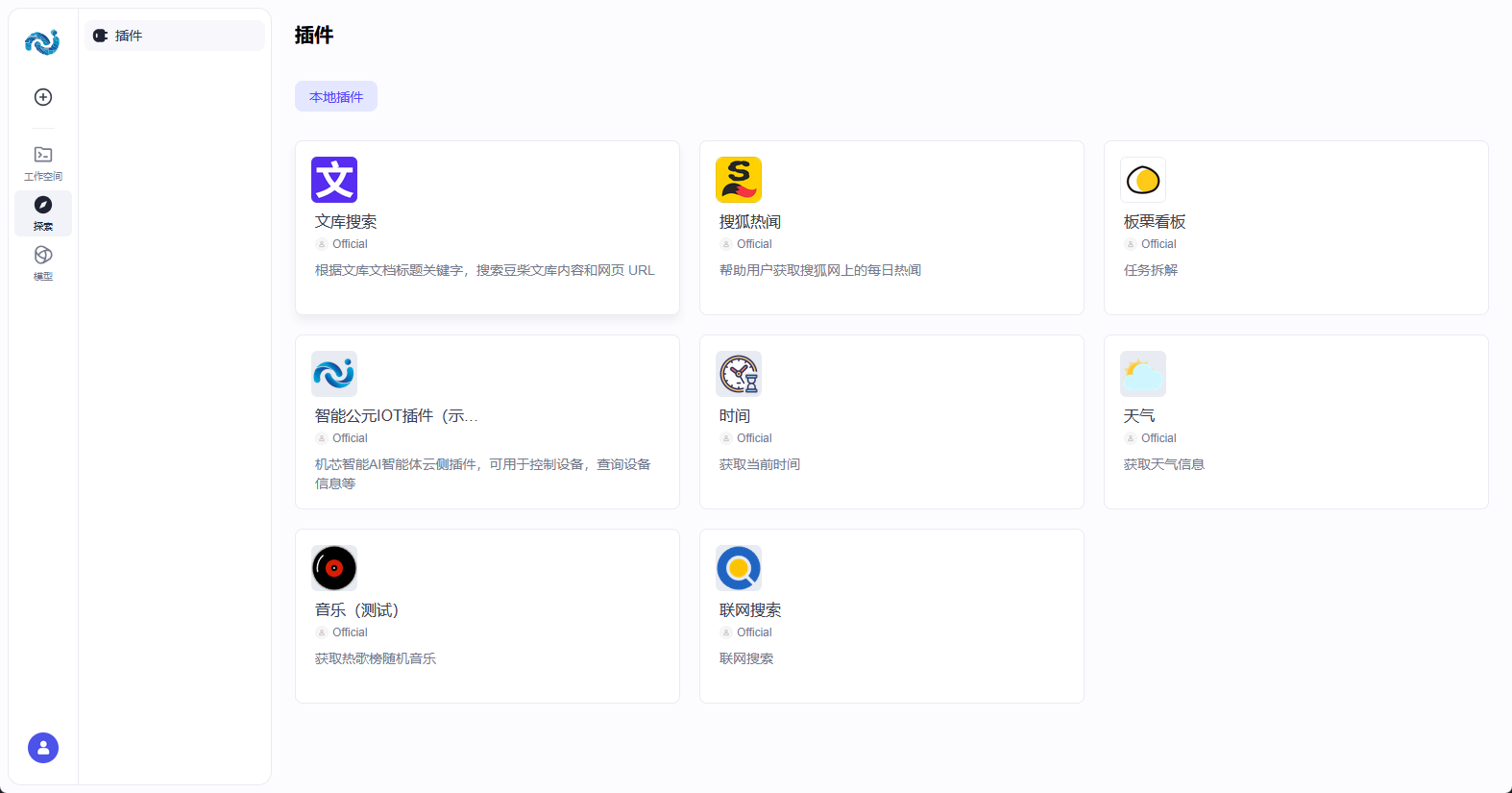Click Official label under 音乐（测试）
The height and width of the screenshot is (793, 1512).
(x=350, y=632)
